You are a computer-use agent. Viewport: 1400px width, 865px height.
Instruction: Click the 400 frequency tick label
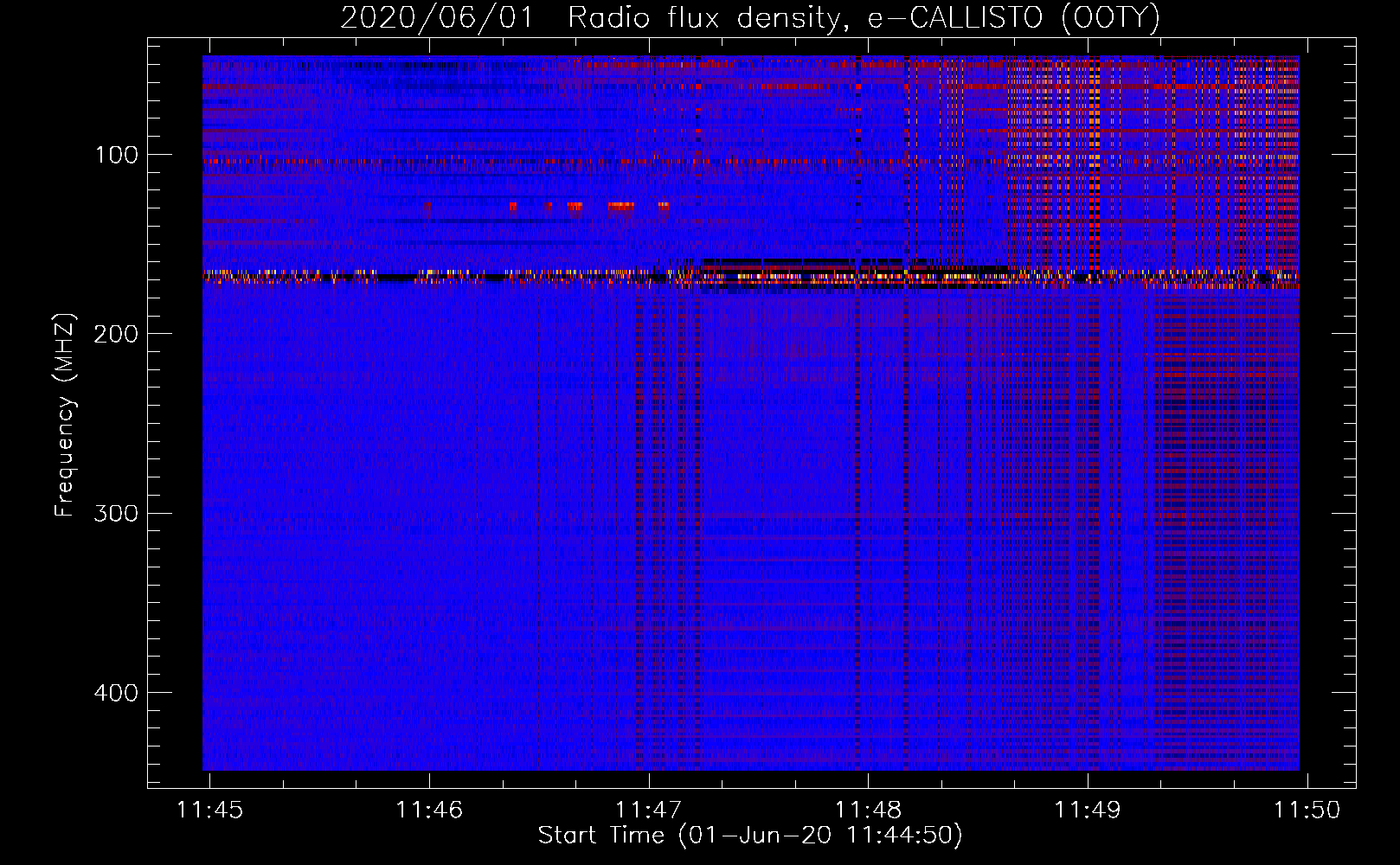coord(116,693)
